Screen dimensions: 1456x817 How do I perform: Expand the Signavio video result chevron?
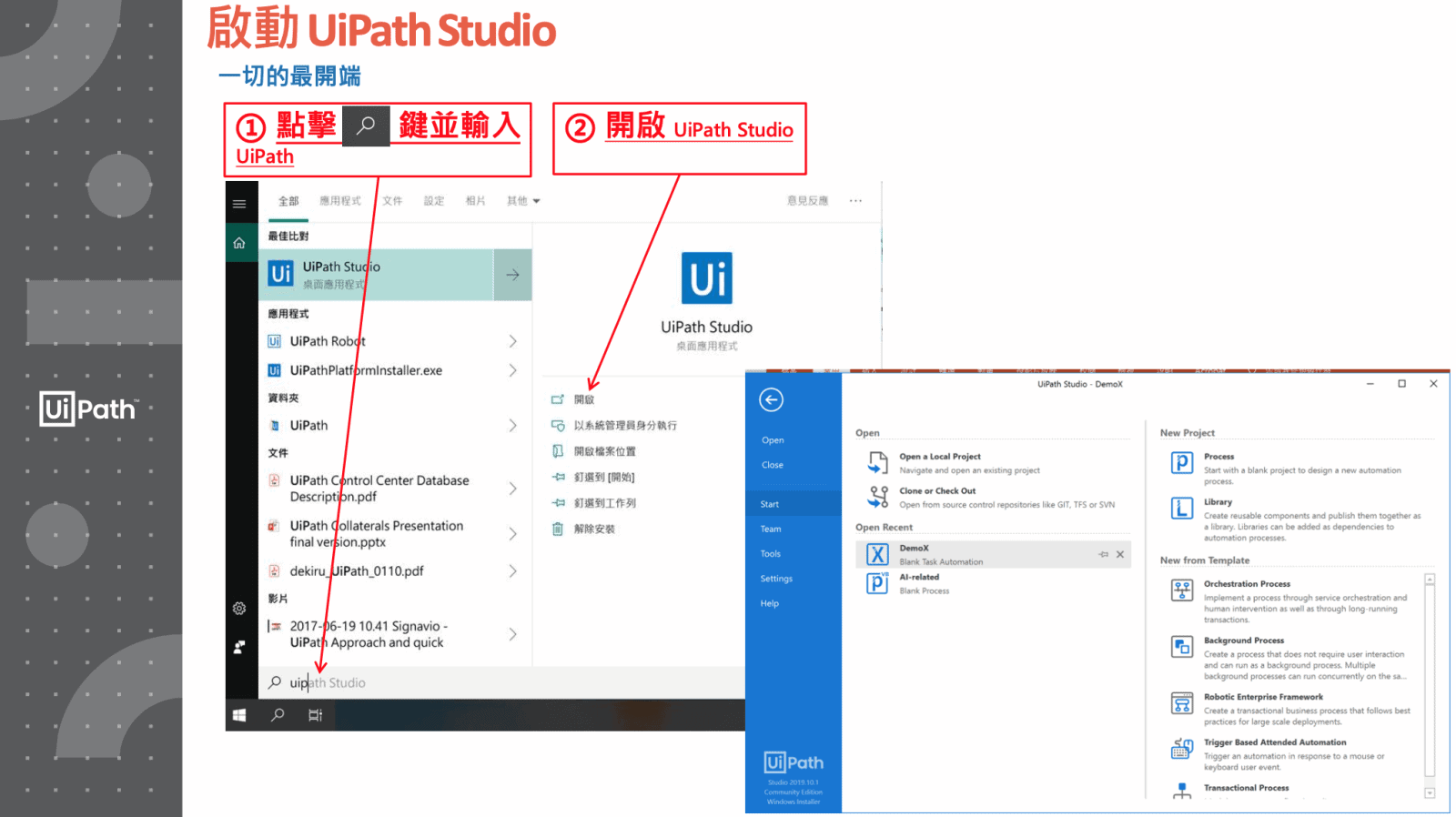pyautogui.click(x=512, y=634)
